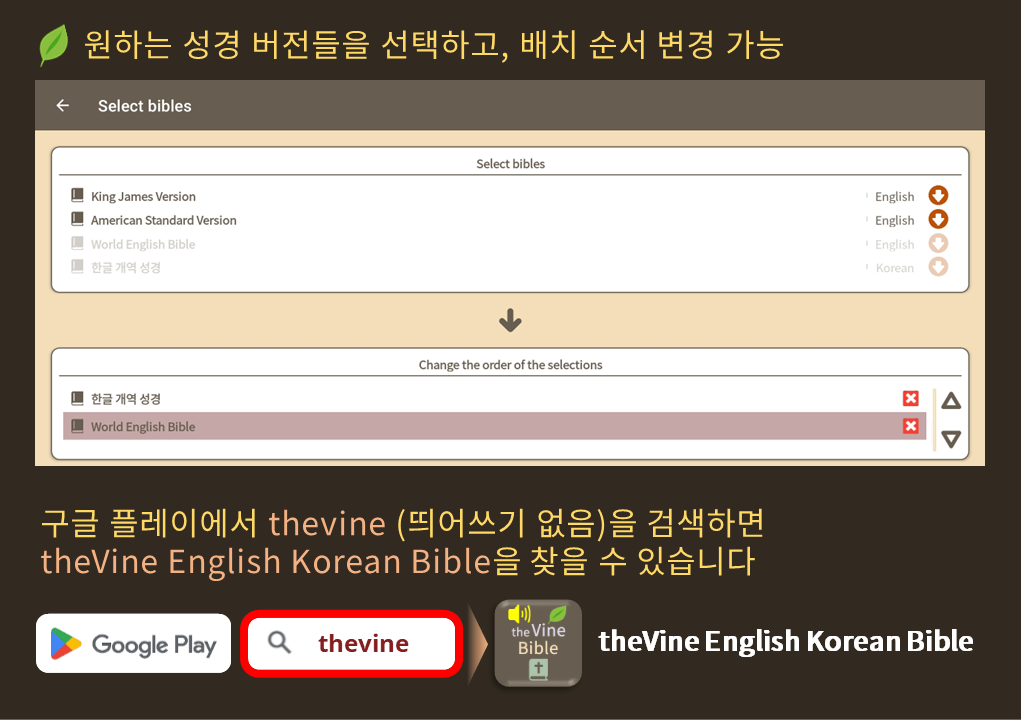This screenshot has width=1021, height=720.
Task: Click the book icon in the highlighted World English Bible row
Action: (77, 426)
